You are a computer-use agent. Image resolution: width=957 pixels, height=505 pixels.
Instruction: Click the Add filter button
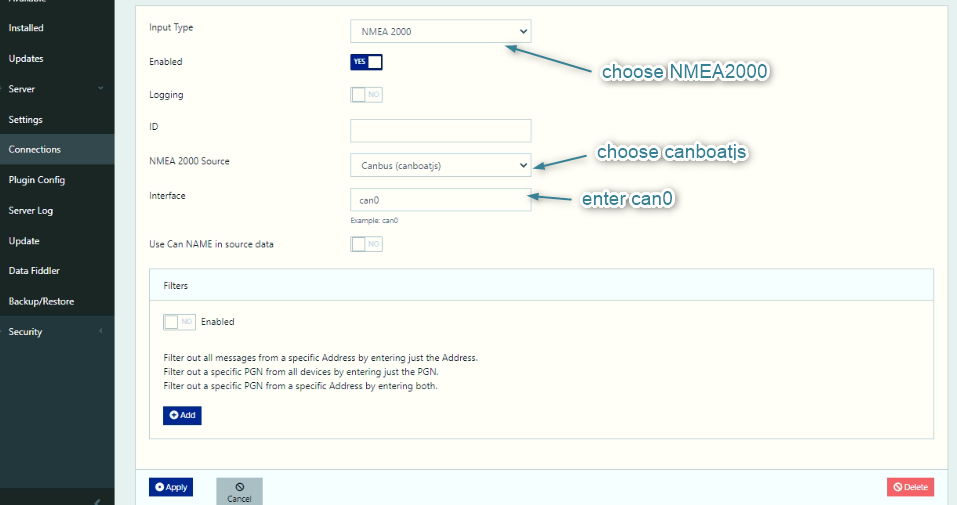[x=182, y=415]
